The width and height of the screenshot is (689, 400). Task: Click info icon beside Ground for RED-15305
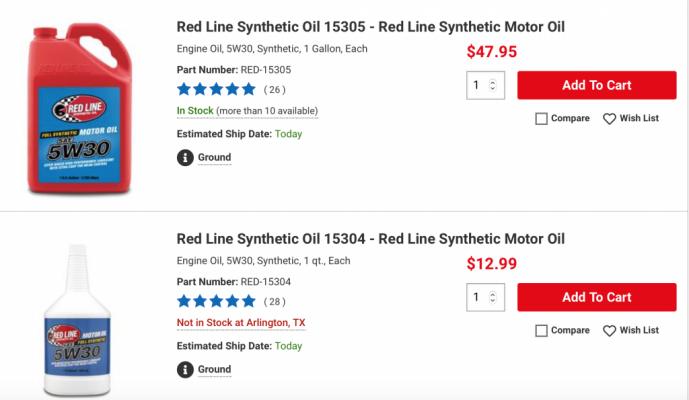185,157
